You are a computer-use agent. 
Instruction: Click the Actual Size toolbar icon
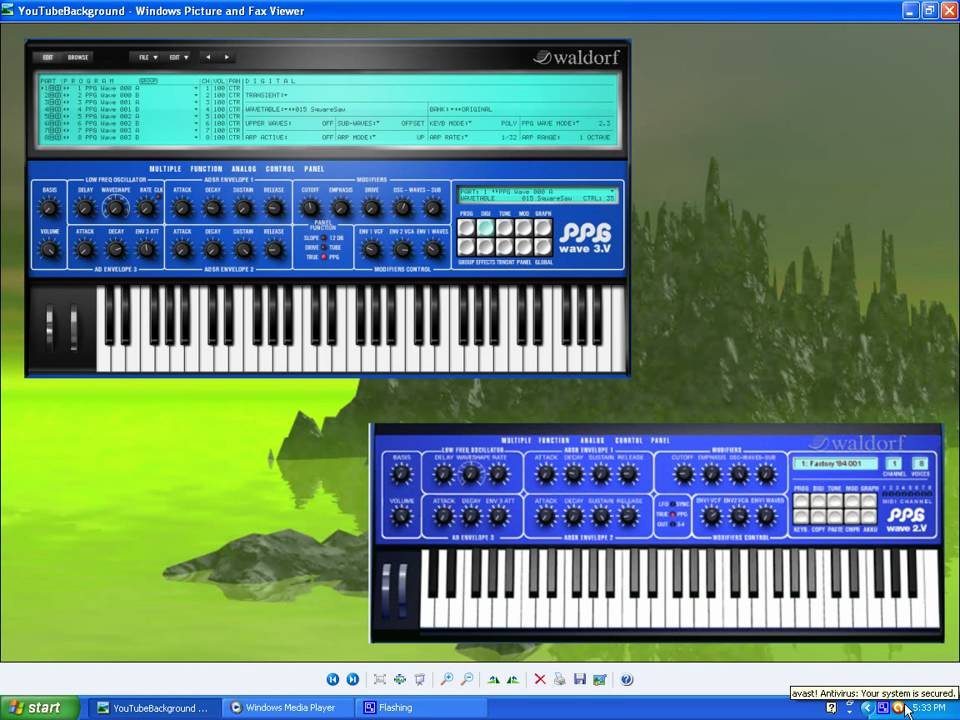[x=400, y=679]
